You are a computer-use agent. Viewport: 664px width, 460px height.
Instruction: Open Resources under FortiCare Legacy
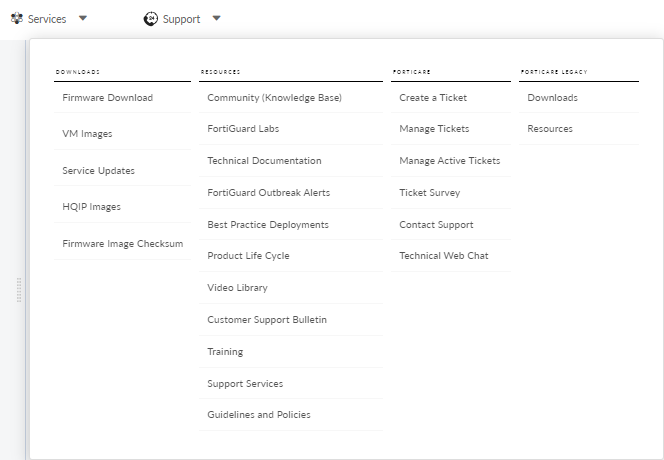pyautogui.click(x=550, y=129)
